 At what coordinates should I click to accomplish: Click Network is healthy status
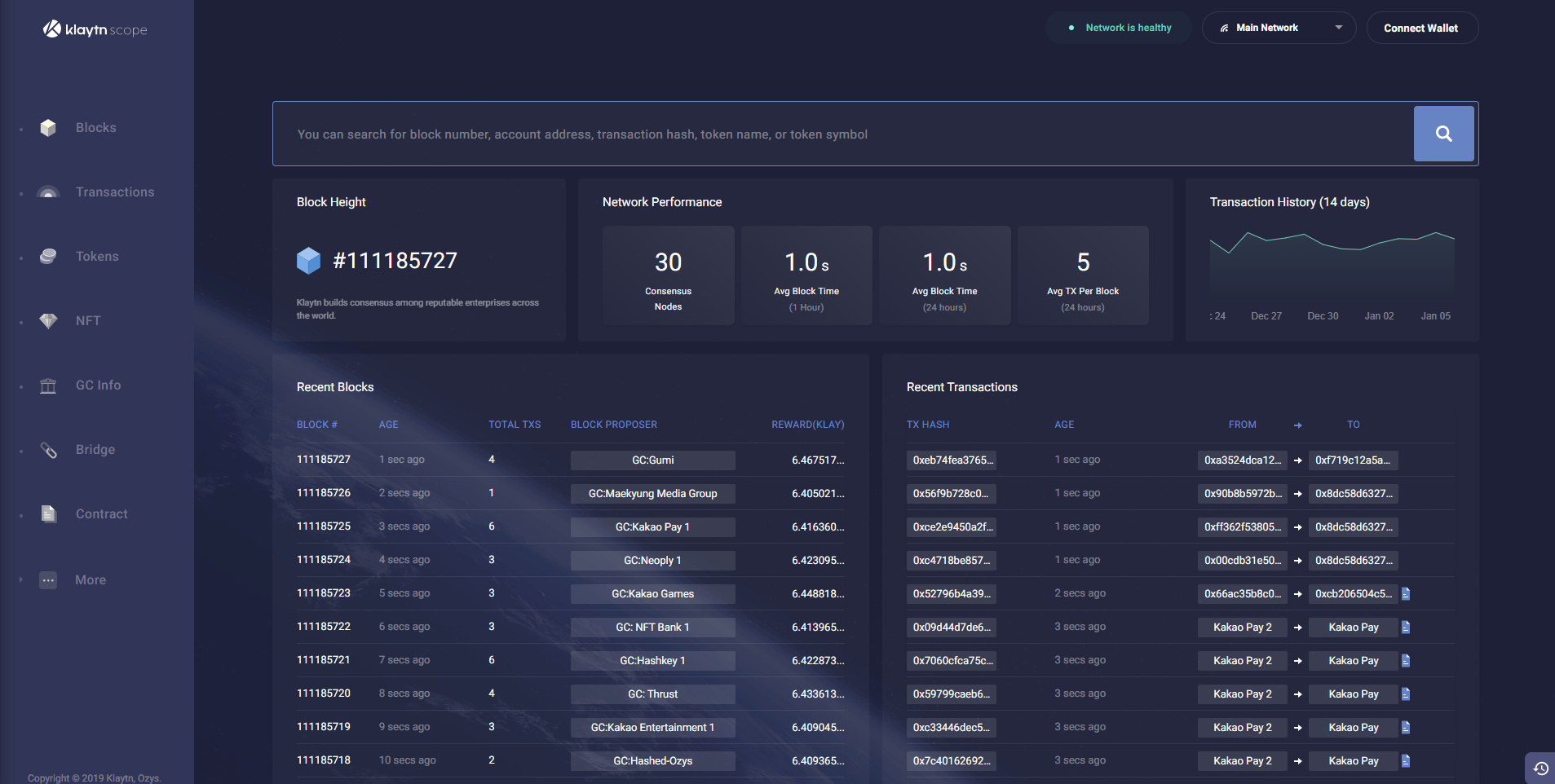(x=1119, y=28)
